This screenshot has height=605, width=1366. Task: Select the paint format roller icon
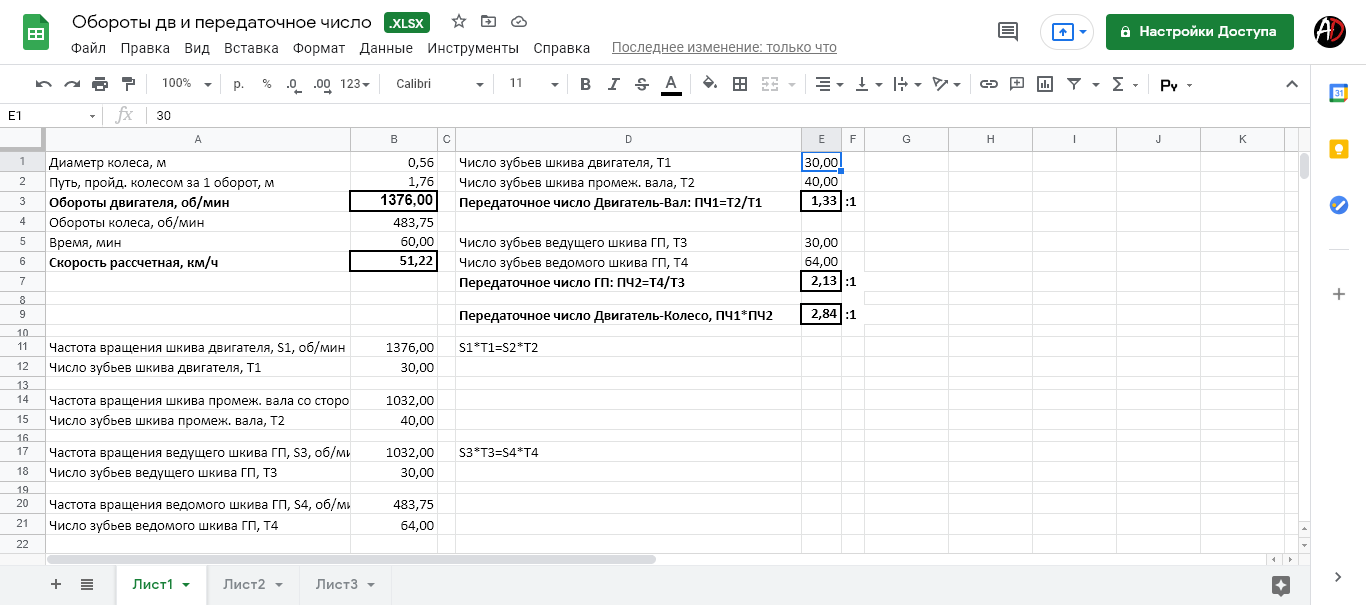(128, 84)
